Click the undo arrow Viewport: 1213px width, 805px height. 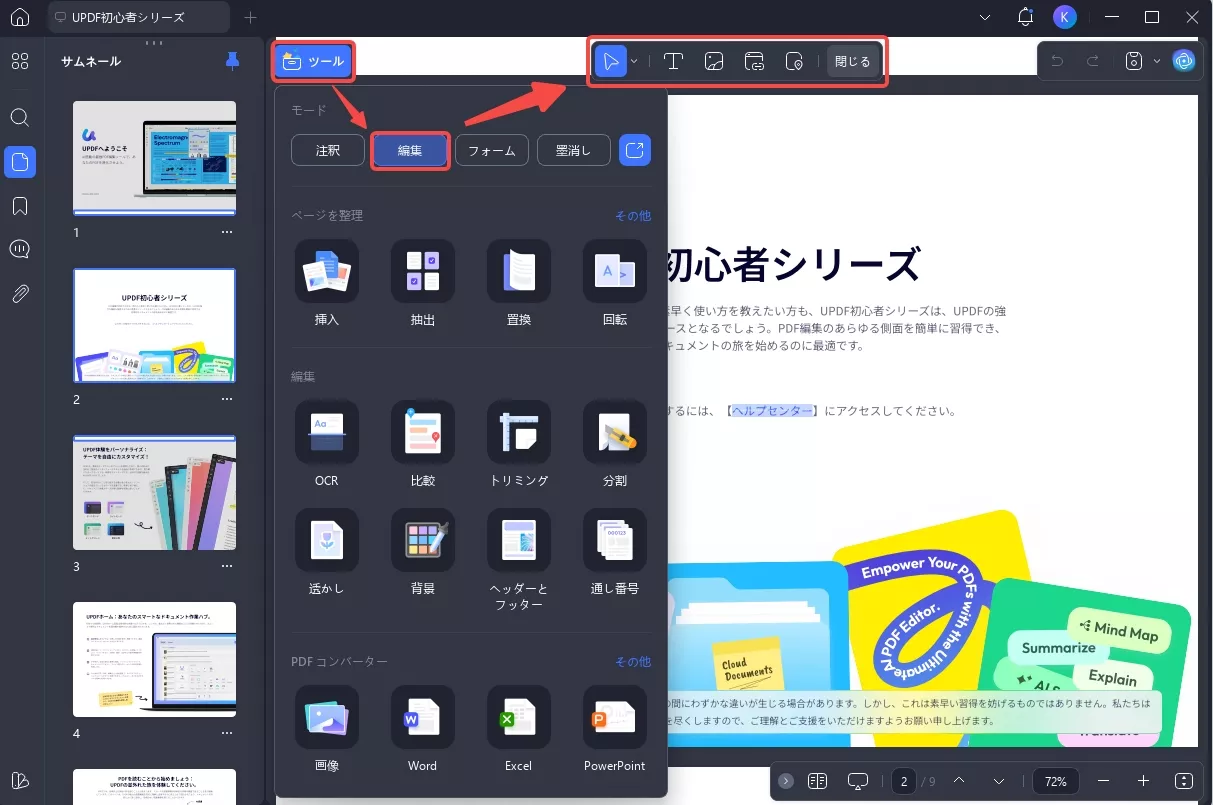pyautogui.click(x=1057, y=61)
